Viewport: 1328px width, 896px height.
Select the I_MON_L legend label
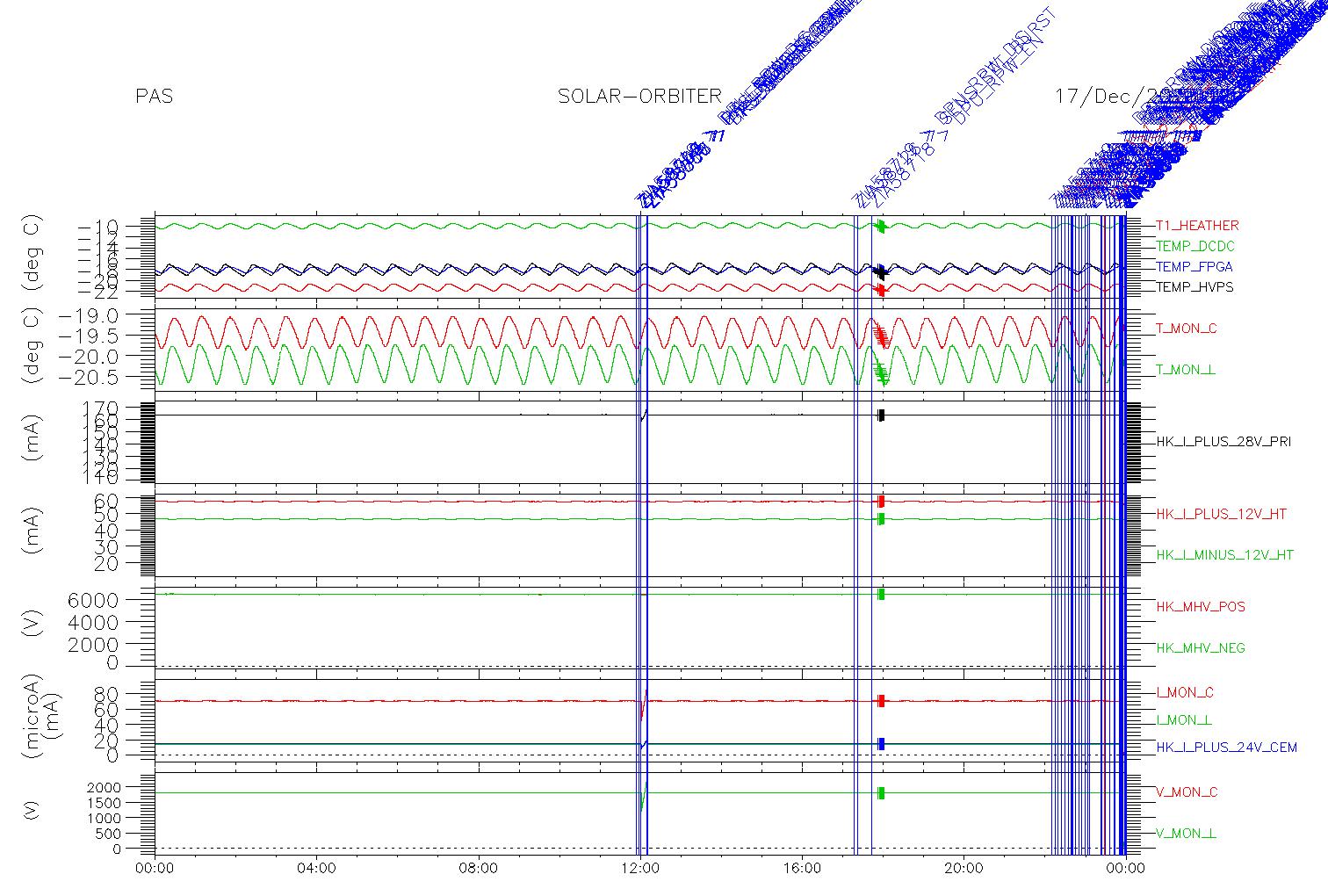[x=1184, y=720]
